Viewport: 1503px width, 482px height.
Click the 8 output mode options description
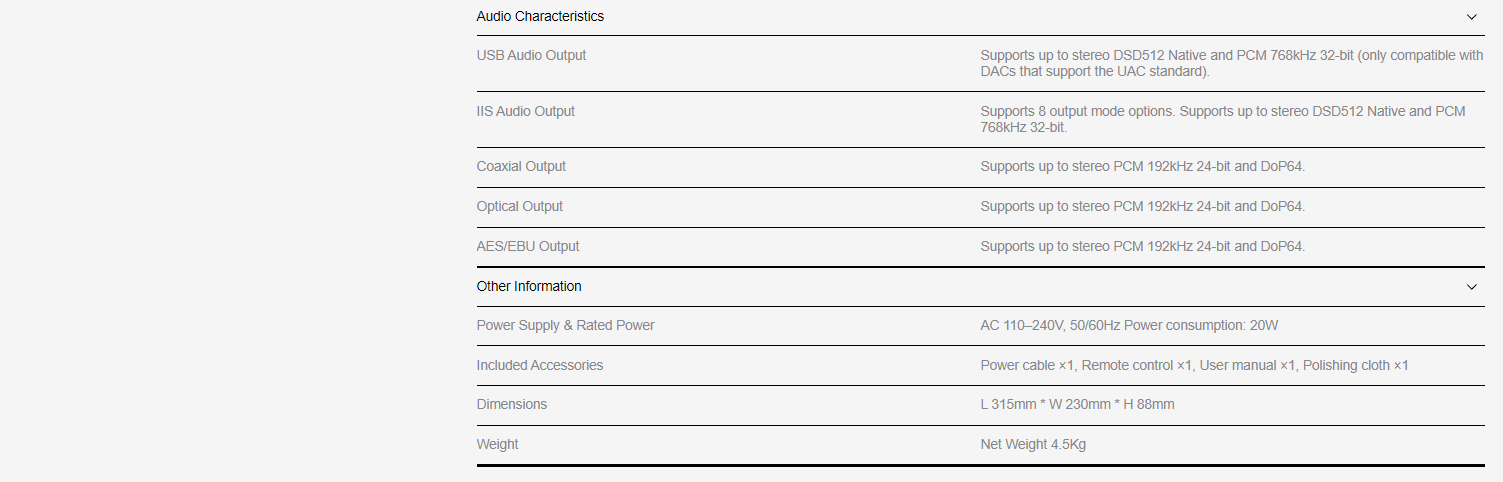(1222, 119)
